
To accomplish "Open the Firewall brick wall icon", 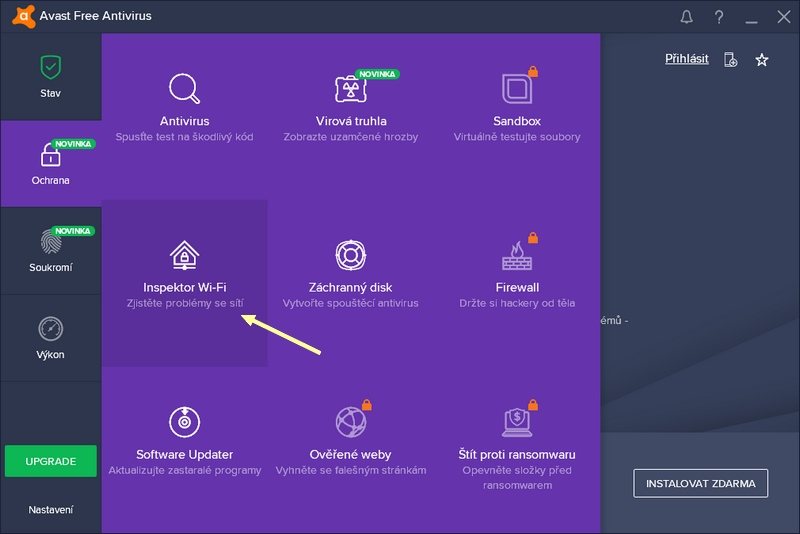I will pos(517,256).
